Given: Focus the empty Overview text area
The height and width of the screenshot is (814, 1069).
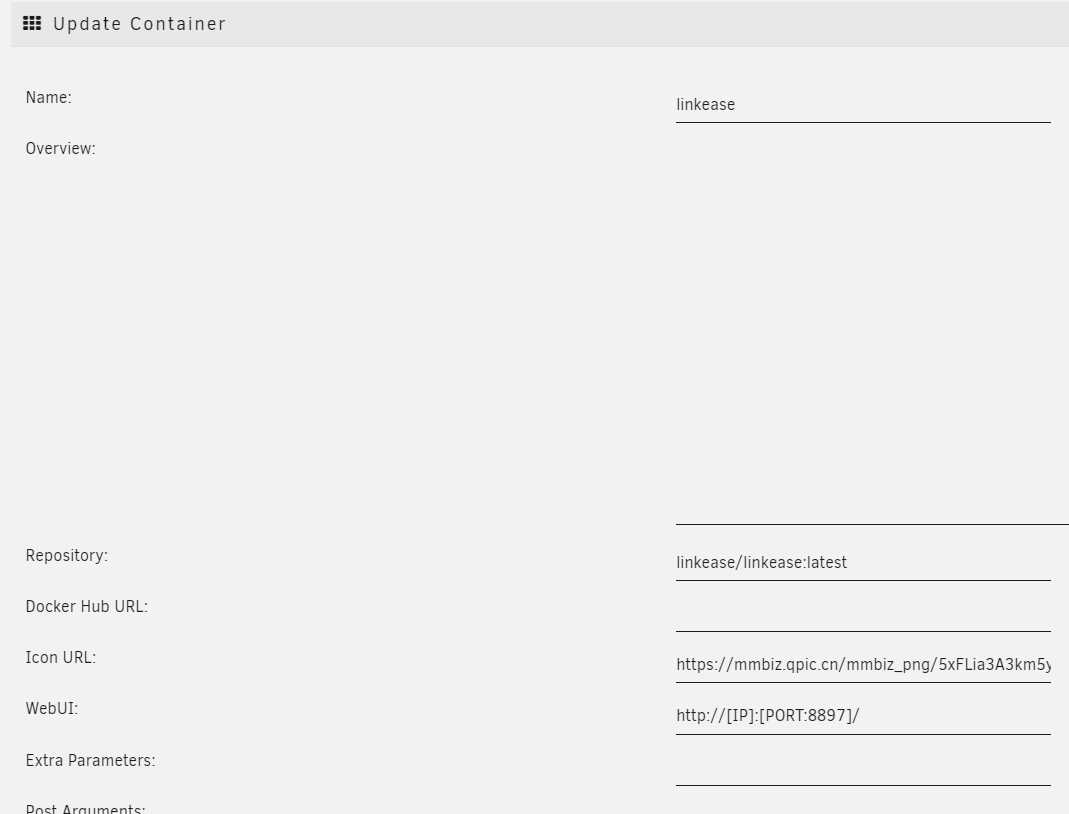Looking at the screenshot, I should point(872,332).
